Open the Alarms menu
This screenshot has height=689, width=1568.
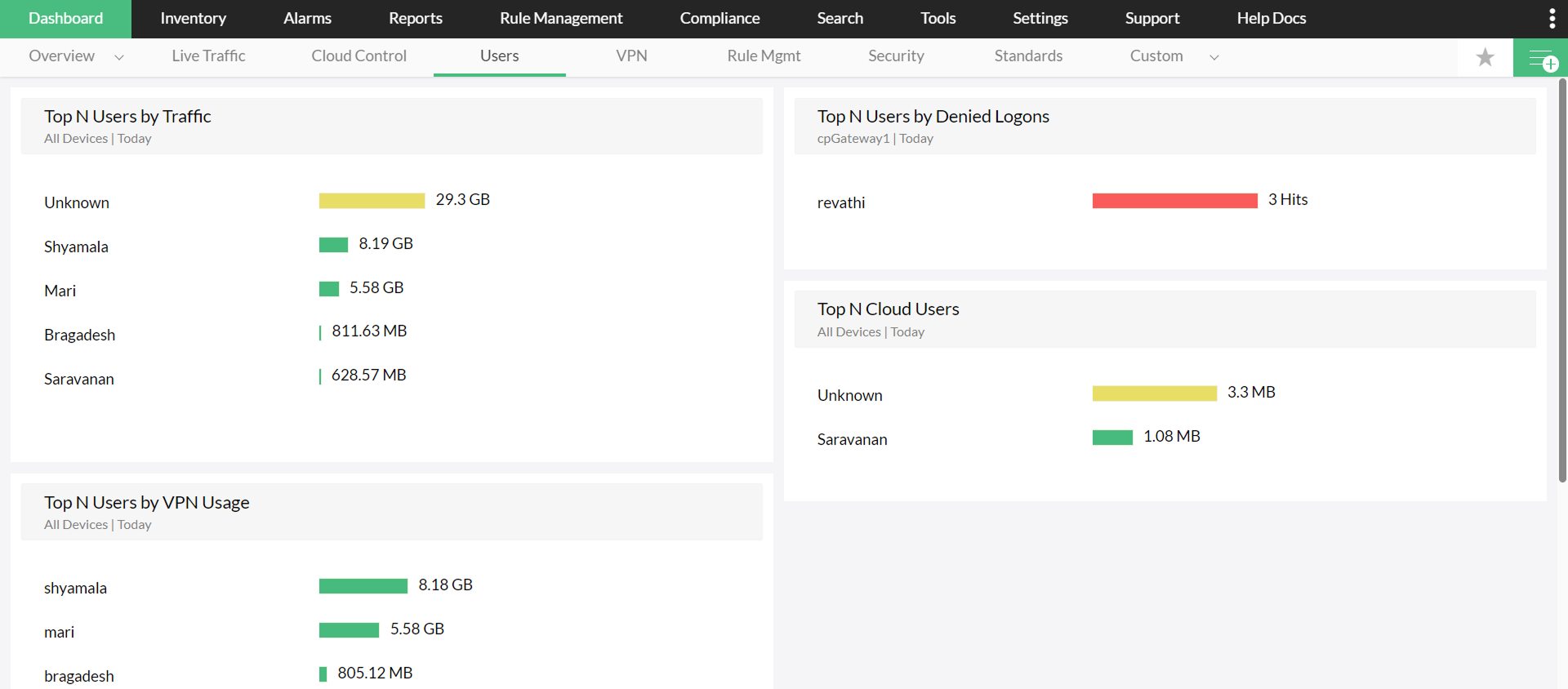307,19
